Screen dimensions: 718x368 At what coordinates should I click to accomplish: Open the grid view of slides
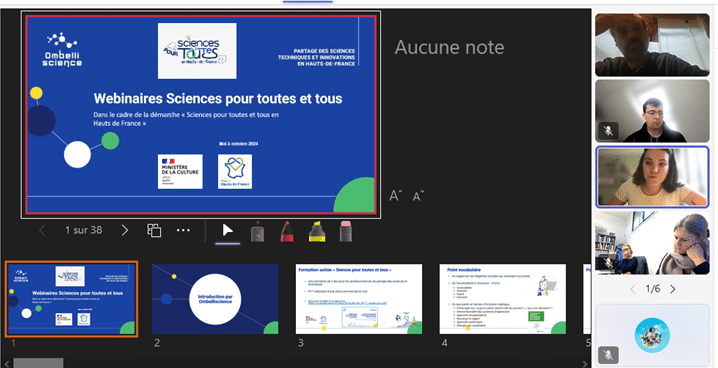click(154, 230)
